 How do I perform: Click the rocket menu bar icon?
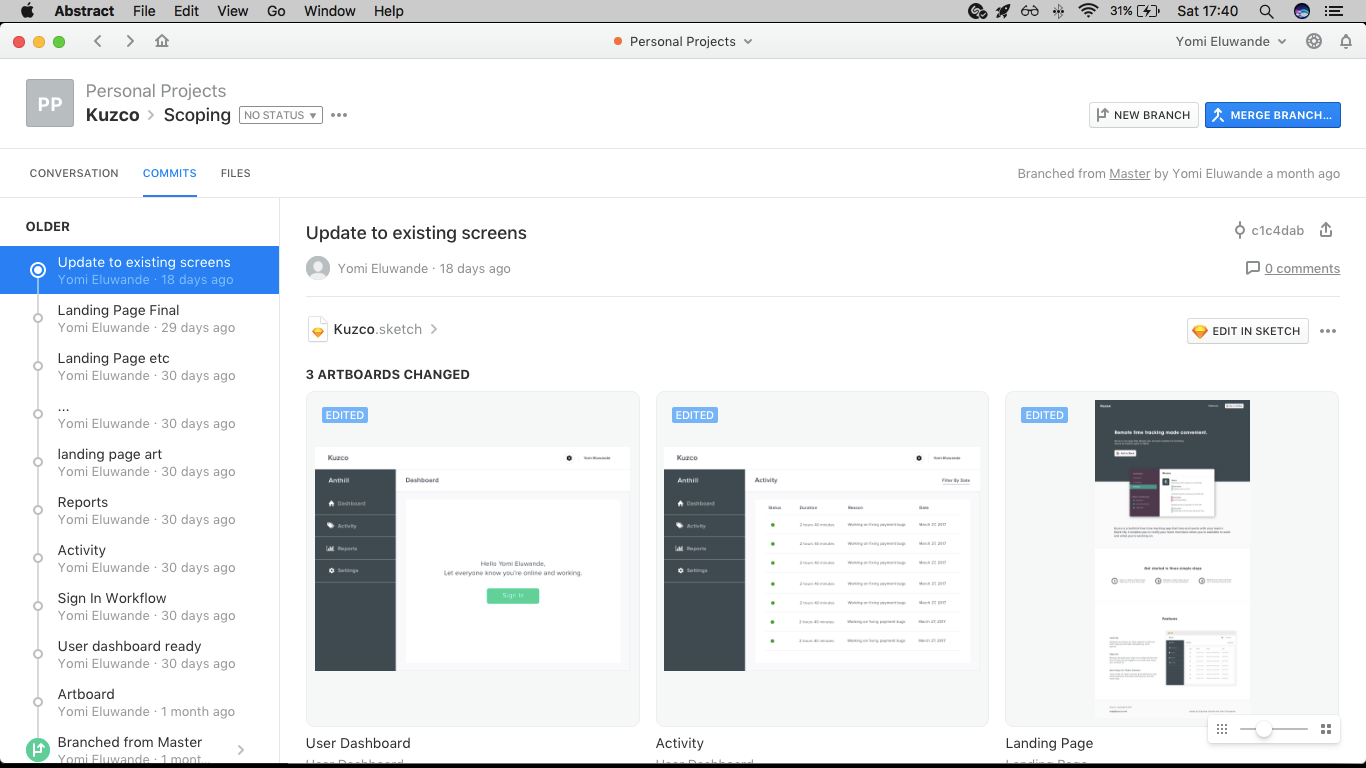point(1004,11)
